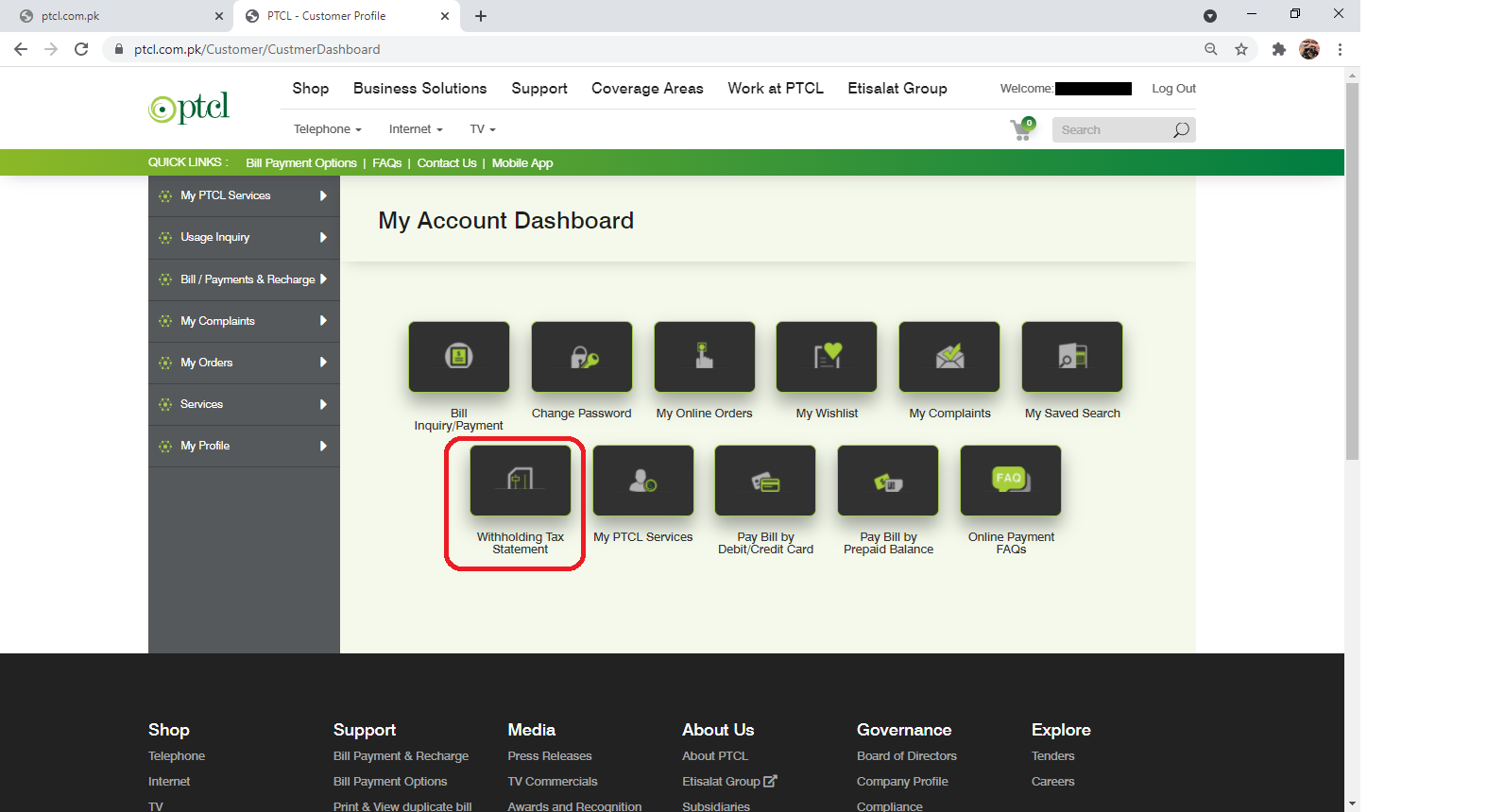
Task: Open footer Bill Payment & Recharge link
Action: coord(401,755)
